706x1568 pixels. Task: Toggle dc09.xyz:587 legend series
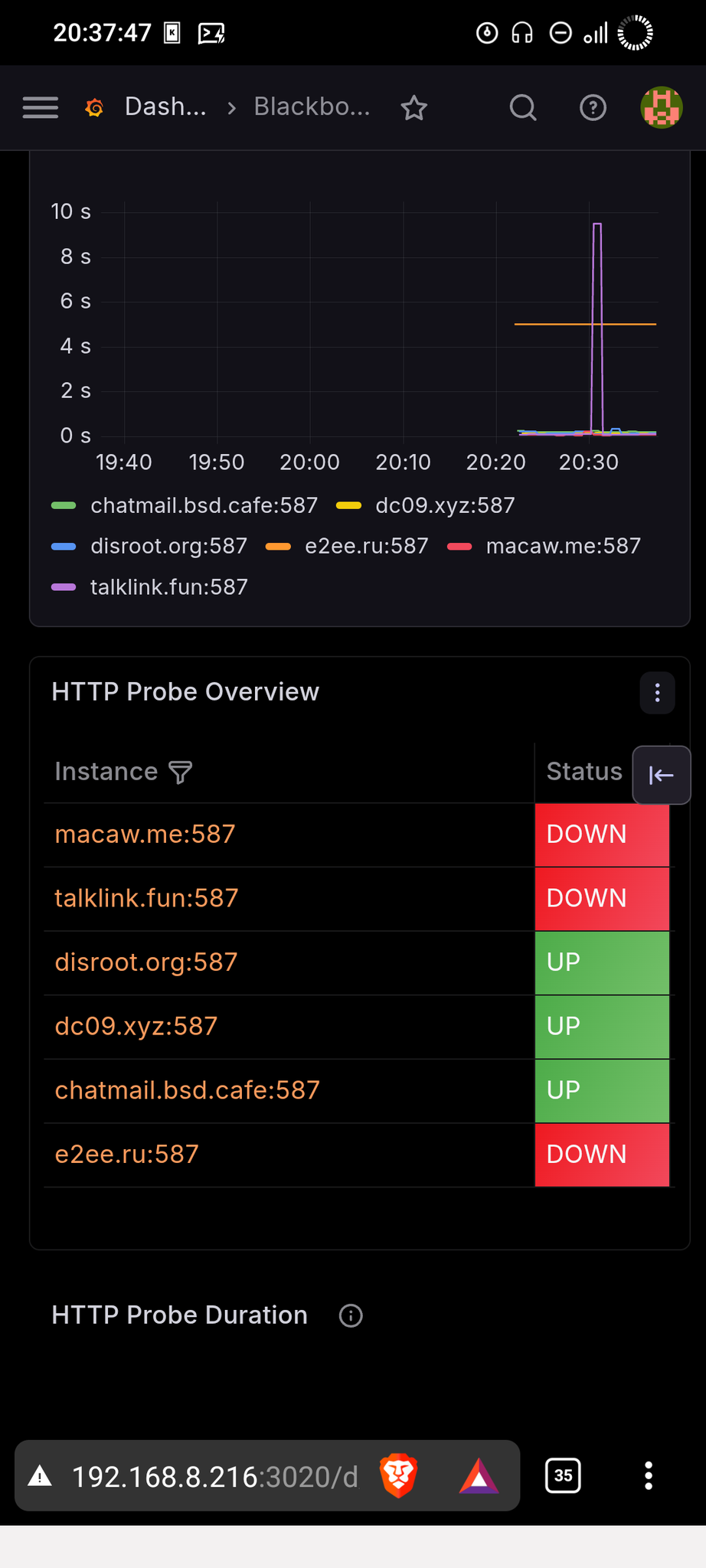click(x=445, y=505)
